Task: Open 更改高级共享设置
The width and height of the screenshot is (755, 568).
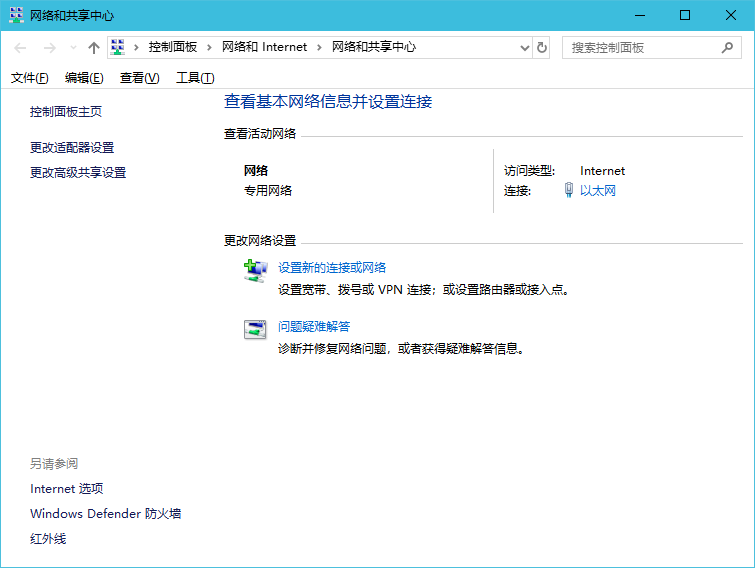Action: pos(78,172)
